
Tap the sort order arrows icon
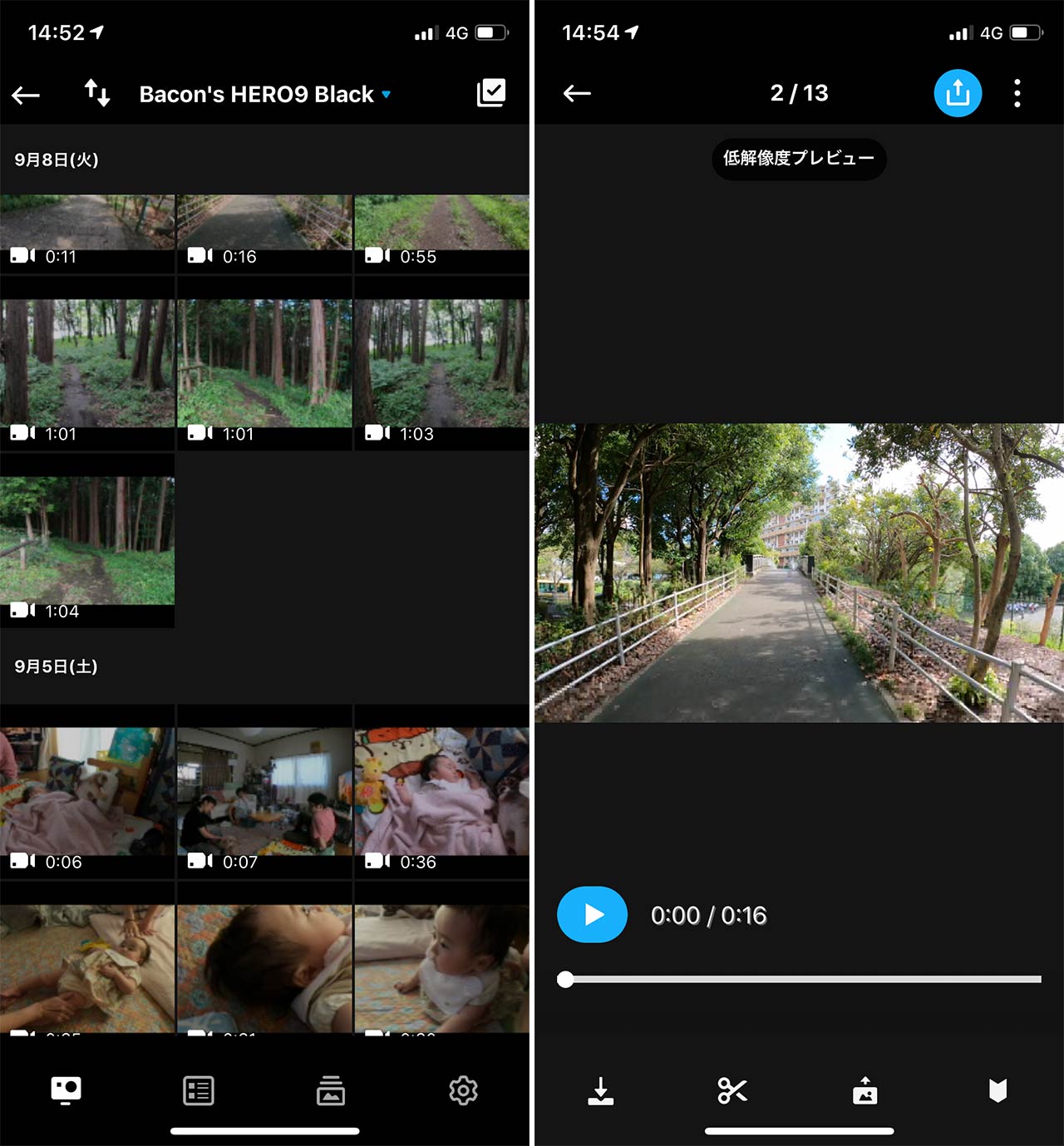[x=97, y=93]
